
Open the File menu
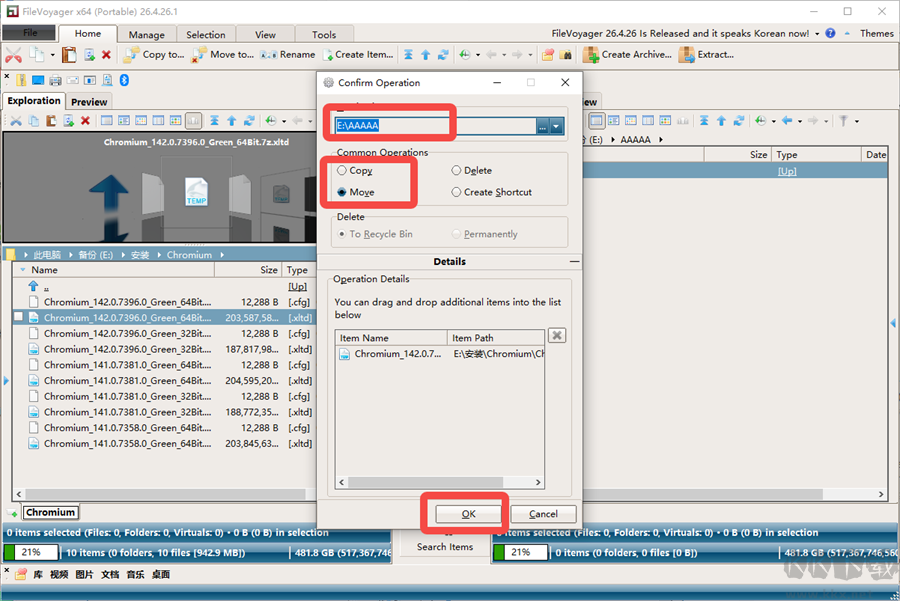[x=30, y=33]
